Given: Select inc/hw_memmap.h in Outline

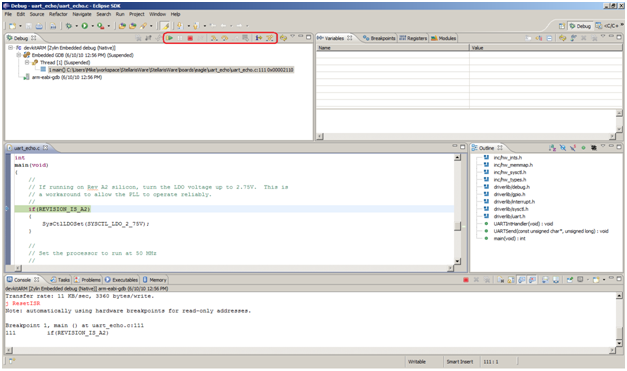Looking at the screenshot, I should pyautogui.click(x=513, y=165).
